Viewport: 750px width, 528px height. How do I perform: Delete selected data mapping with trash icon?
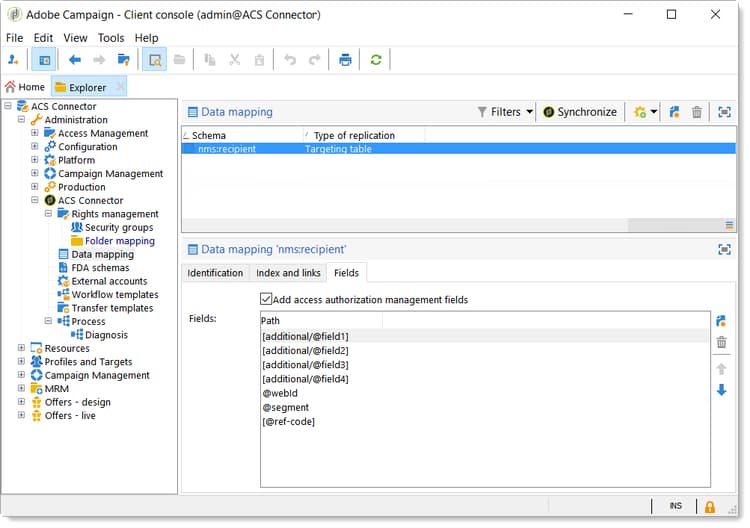(697, 112)
